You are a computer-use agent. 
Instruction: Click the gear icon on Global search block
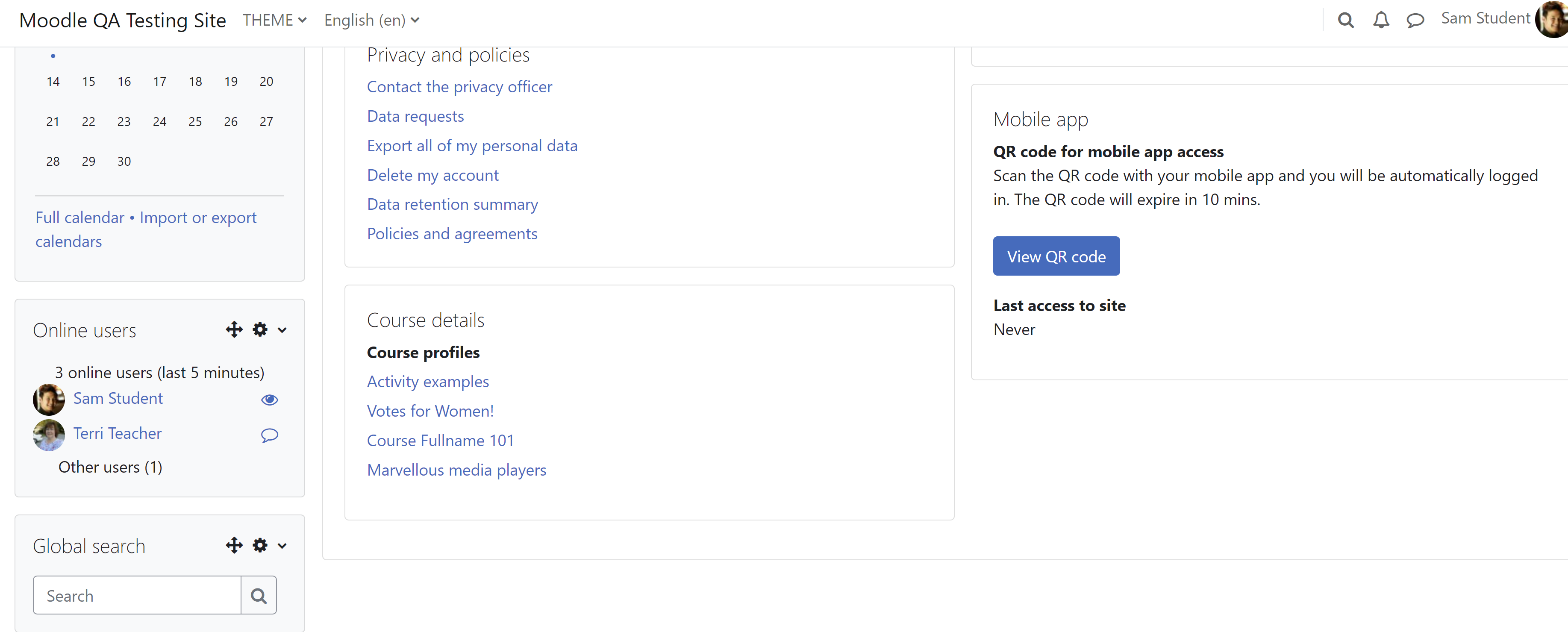(x=260, y=546)
